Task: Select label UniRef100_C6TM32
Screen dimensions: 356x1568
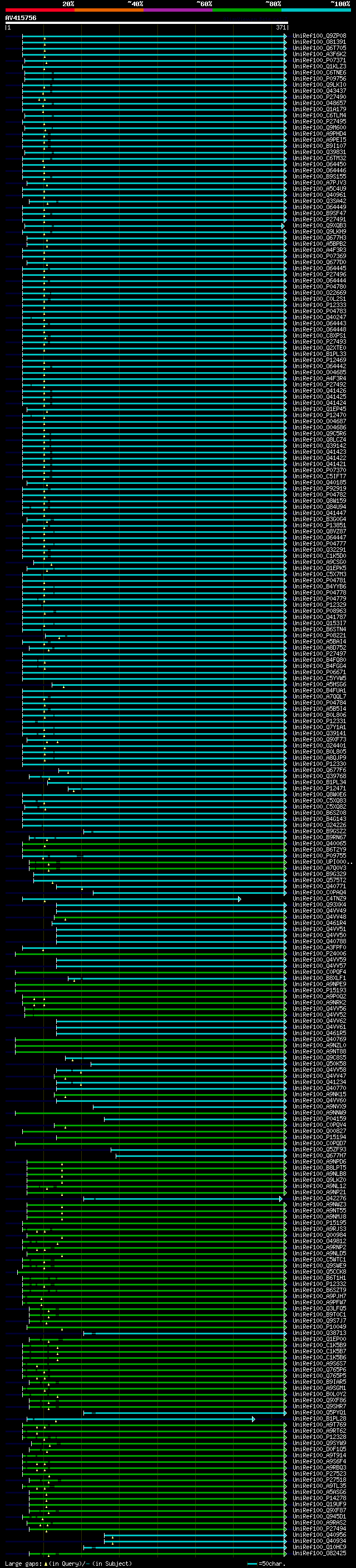Action: [x=319, y=159]
